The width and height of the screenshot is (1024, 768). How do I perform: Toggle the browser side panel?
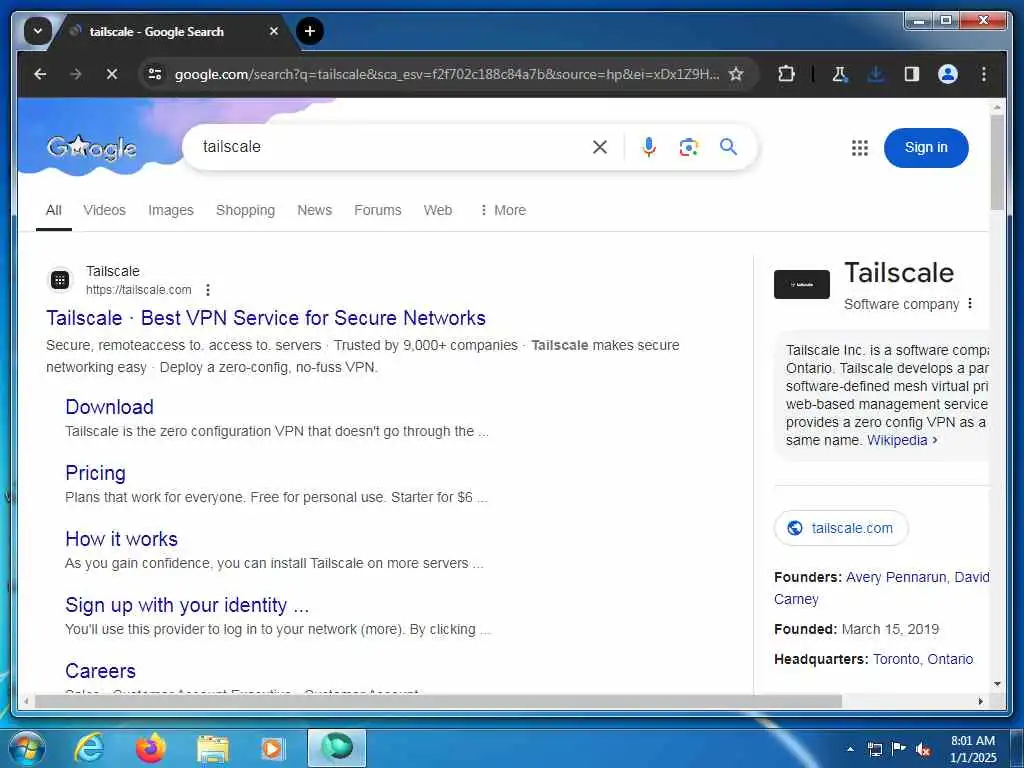pyautogui.click(x=912, y=74)
